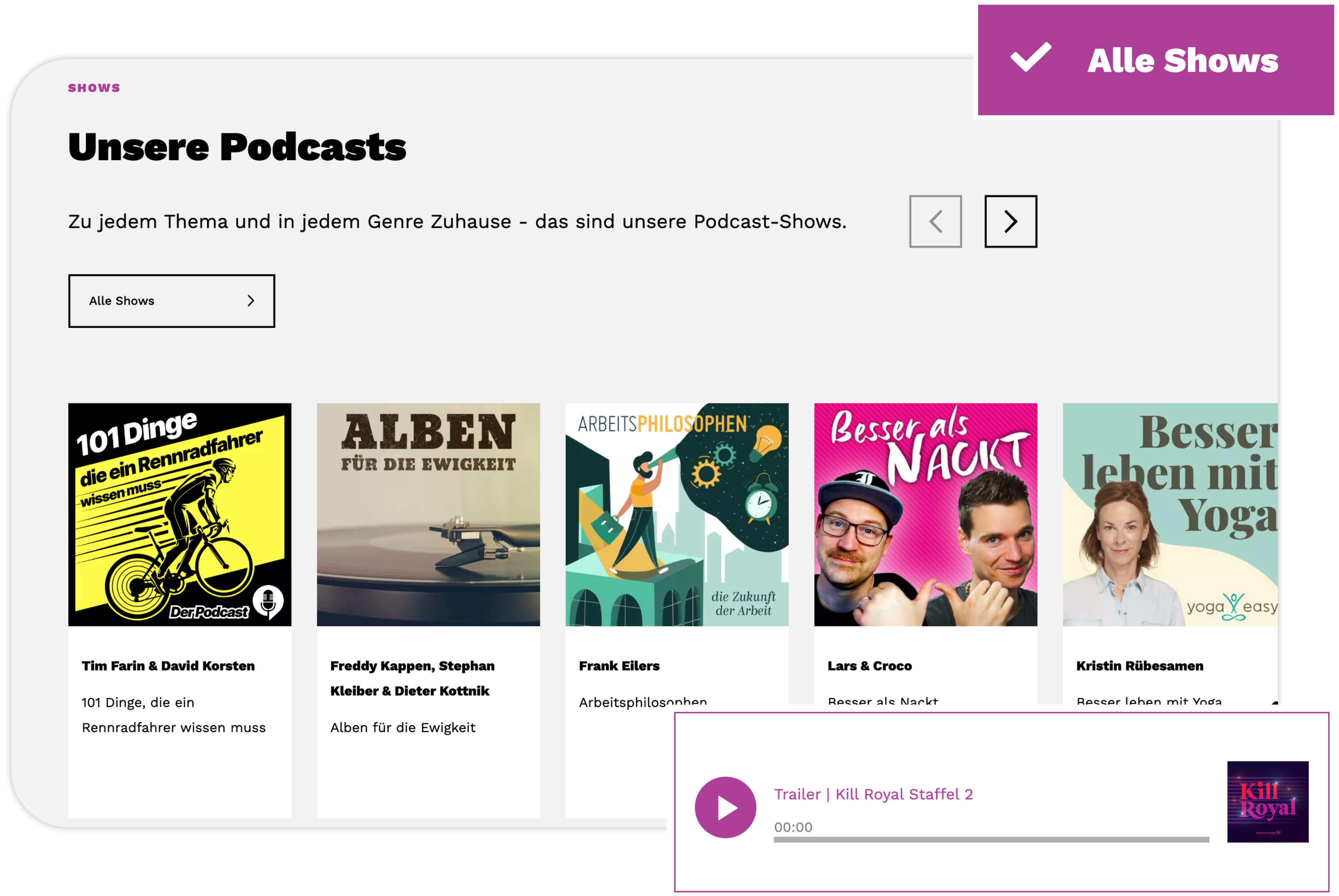Click the Unsere Podcasts heading
Image resolution: width=1339 pixels, height=896 pixels.
pyautogui.click(x=237, y=147)
